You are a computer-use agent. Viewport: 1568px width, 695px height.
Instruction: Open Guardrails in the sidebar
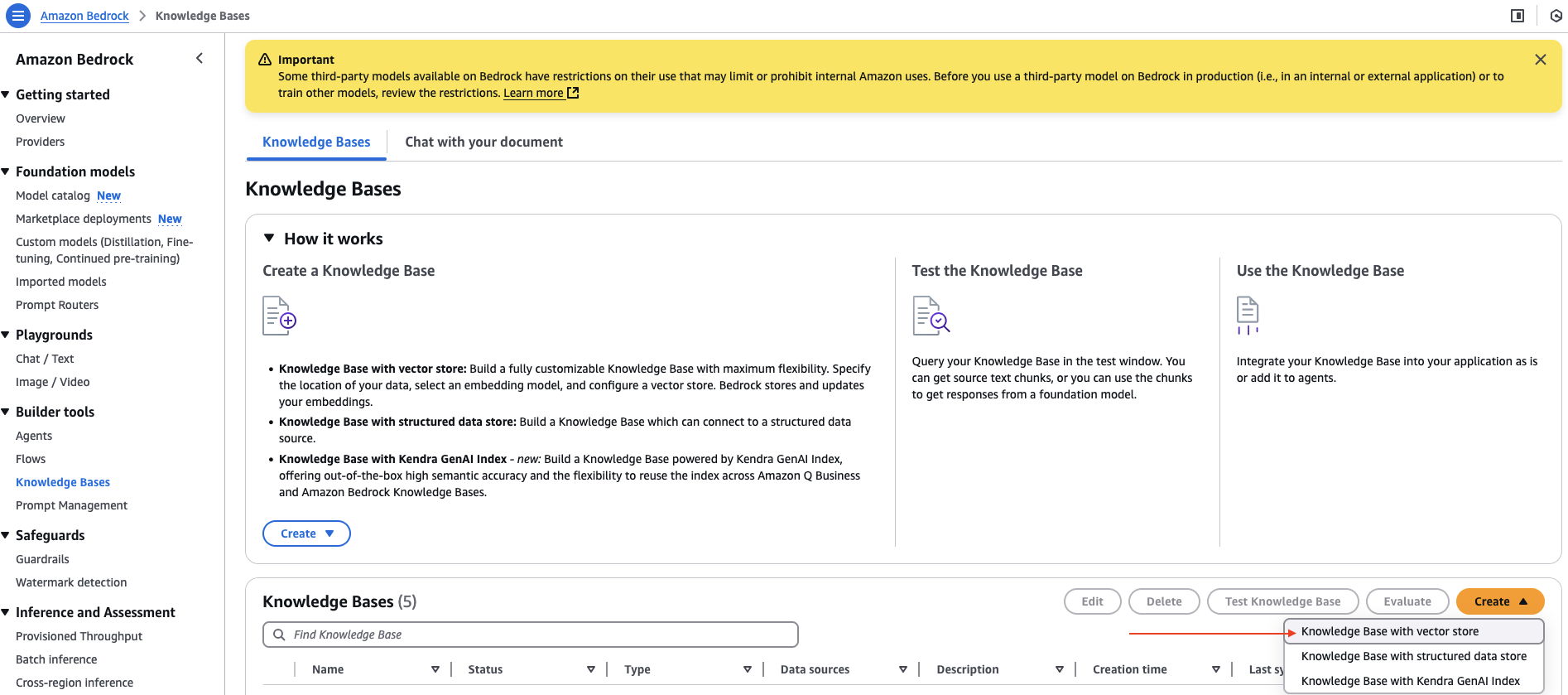tap(42, 559)
